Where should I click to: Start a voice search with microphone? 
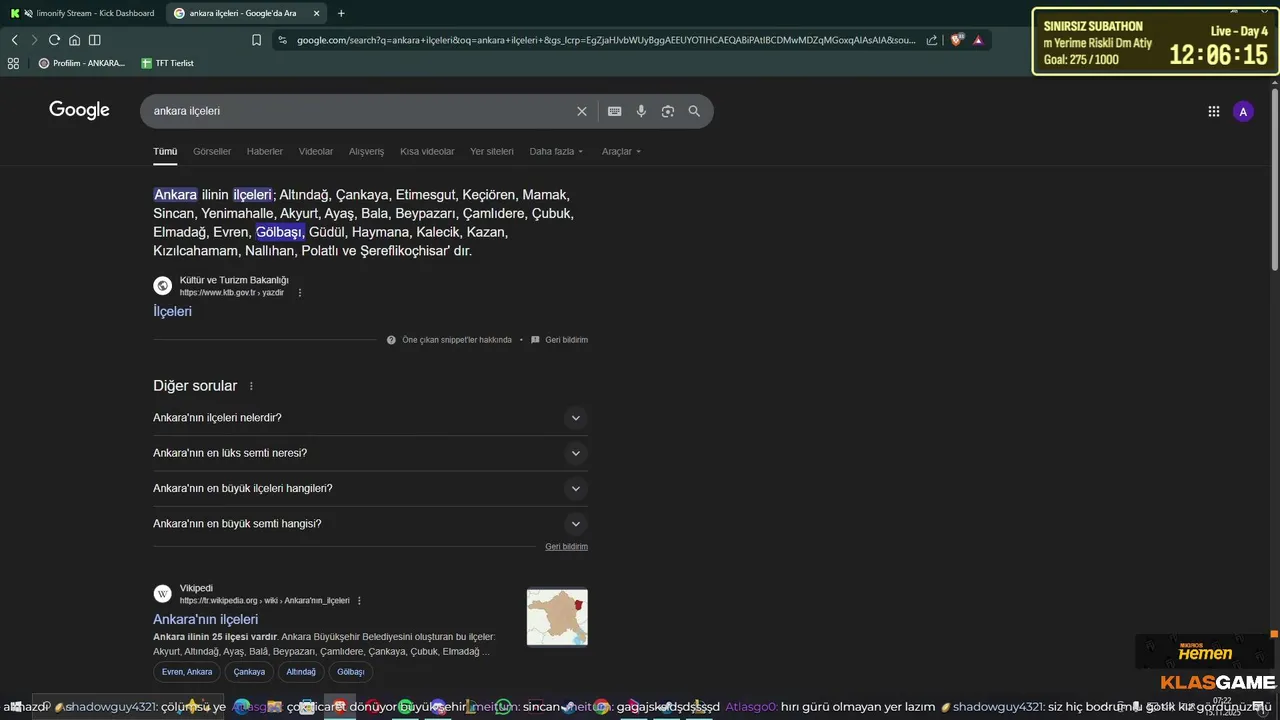(641, 111)
